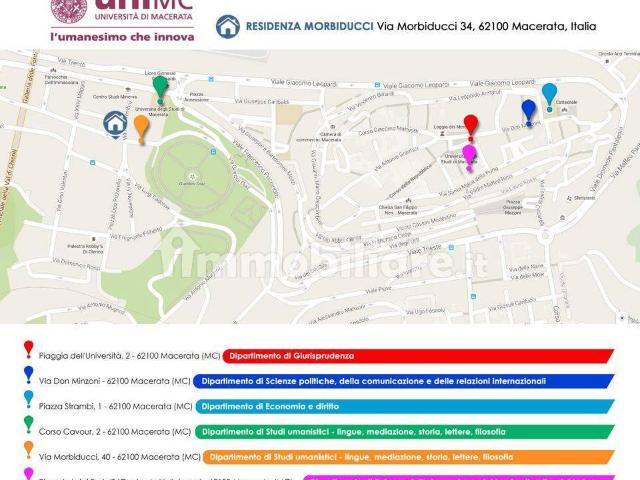Click the address 'Via Morbiducci 34, 62100 Macerata, Italia'
The height and width of the screenshot is (480, 640).
[486, 27]
